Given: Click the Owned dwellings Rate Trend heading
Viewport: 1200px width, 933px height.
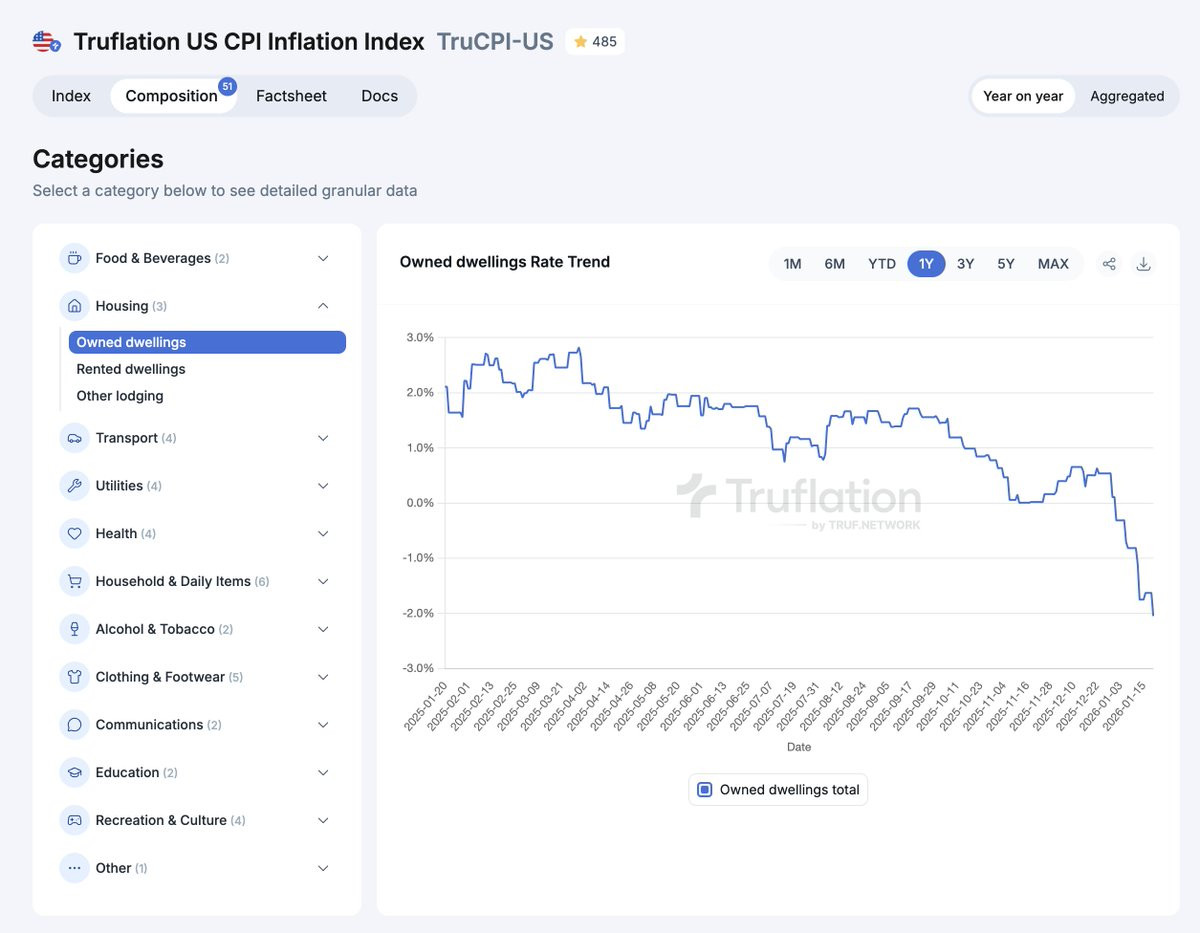Looking at the screenshot, I should 505,262.
